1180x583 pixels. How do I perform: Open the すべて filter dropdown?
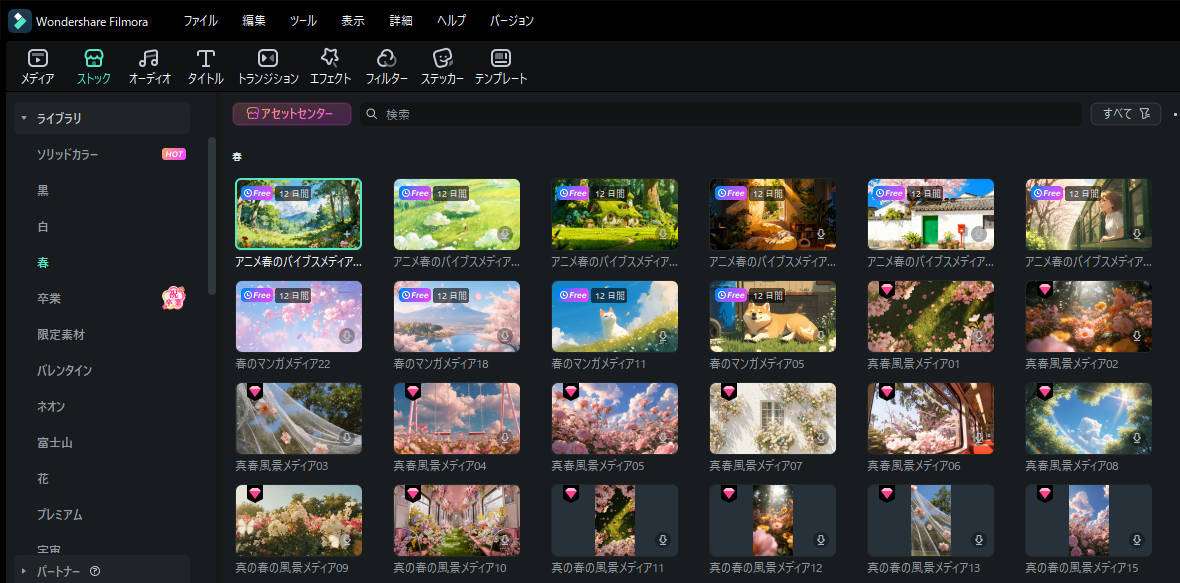click(1125, 114)
